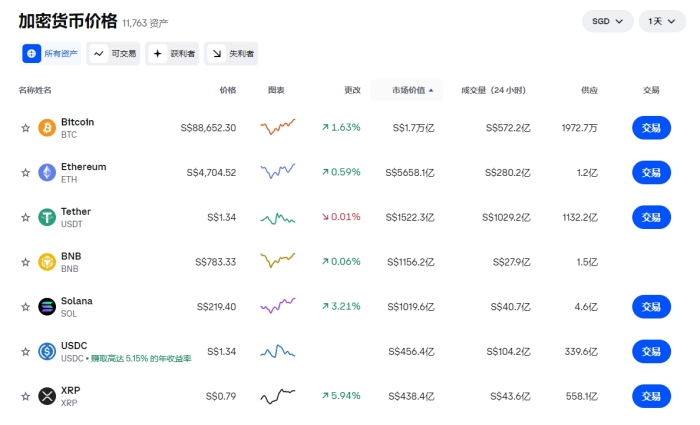The image size is (700, 425).
Task: Toggle the favorite star for Ethereum
Action: (26, 173)
